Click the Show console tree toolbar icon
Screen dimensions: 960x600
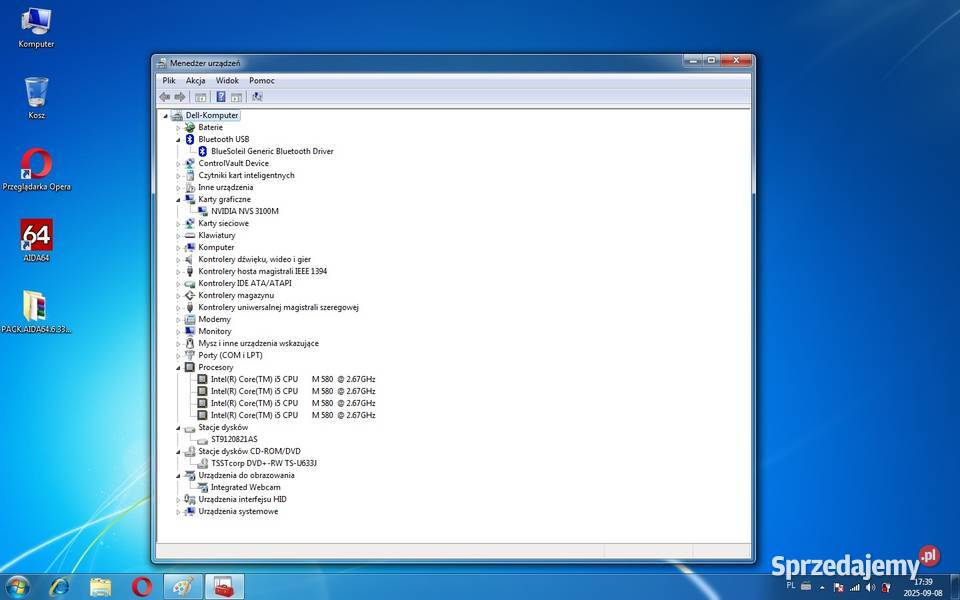(200, 96)
